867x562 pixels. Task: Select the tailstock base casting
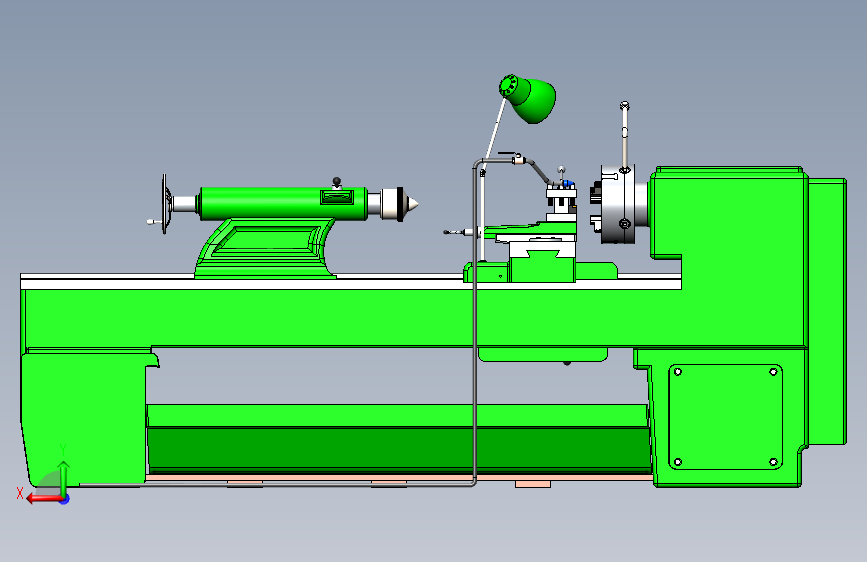[265, 248]
